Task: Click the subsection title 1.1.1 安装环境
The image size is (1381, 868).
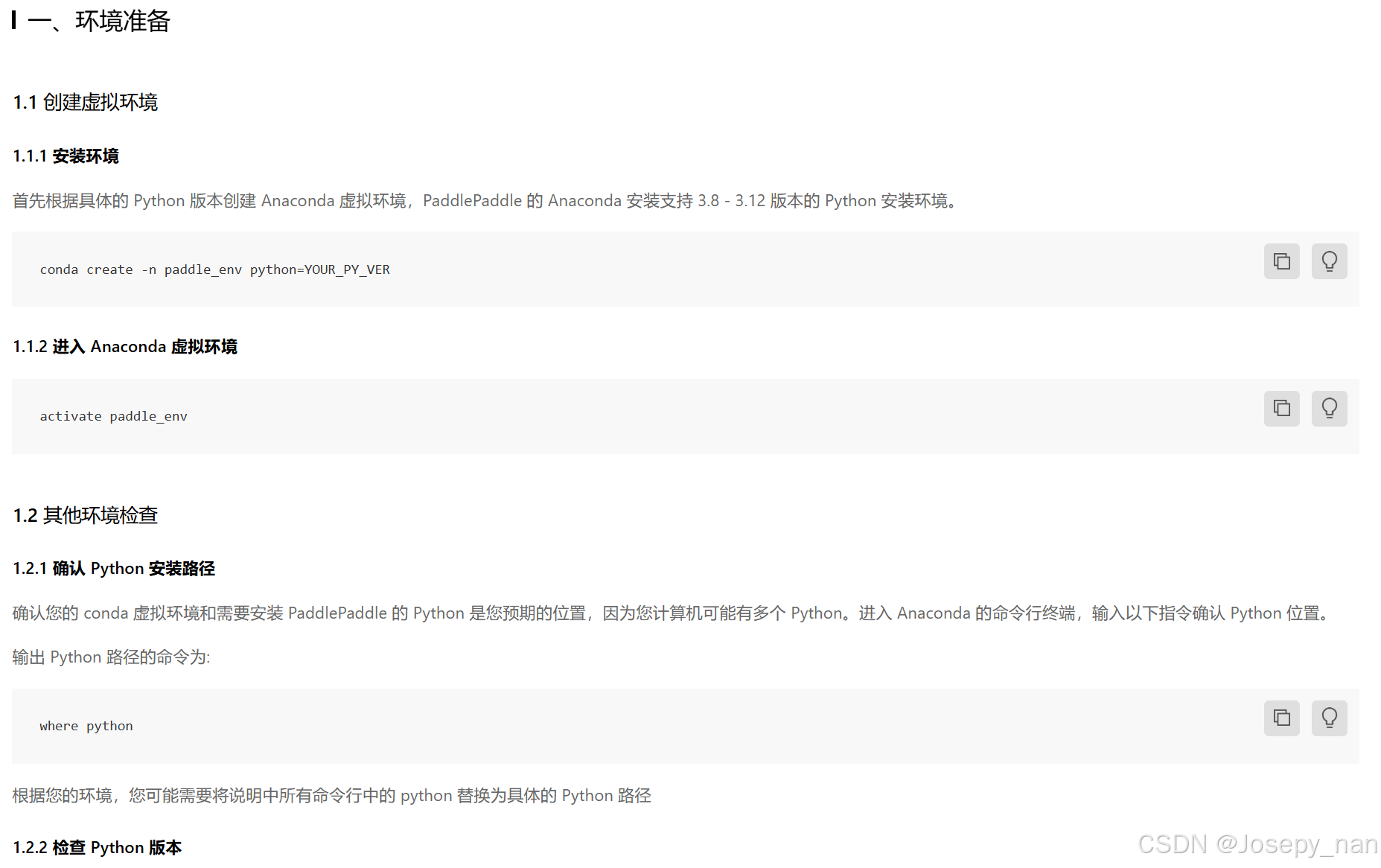Action: [x=67, y=156]
